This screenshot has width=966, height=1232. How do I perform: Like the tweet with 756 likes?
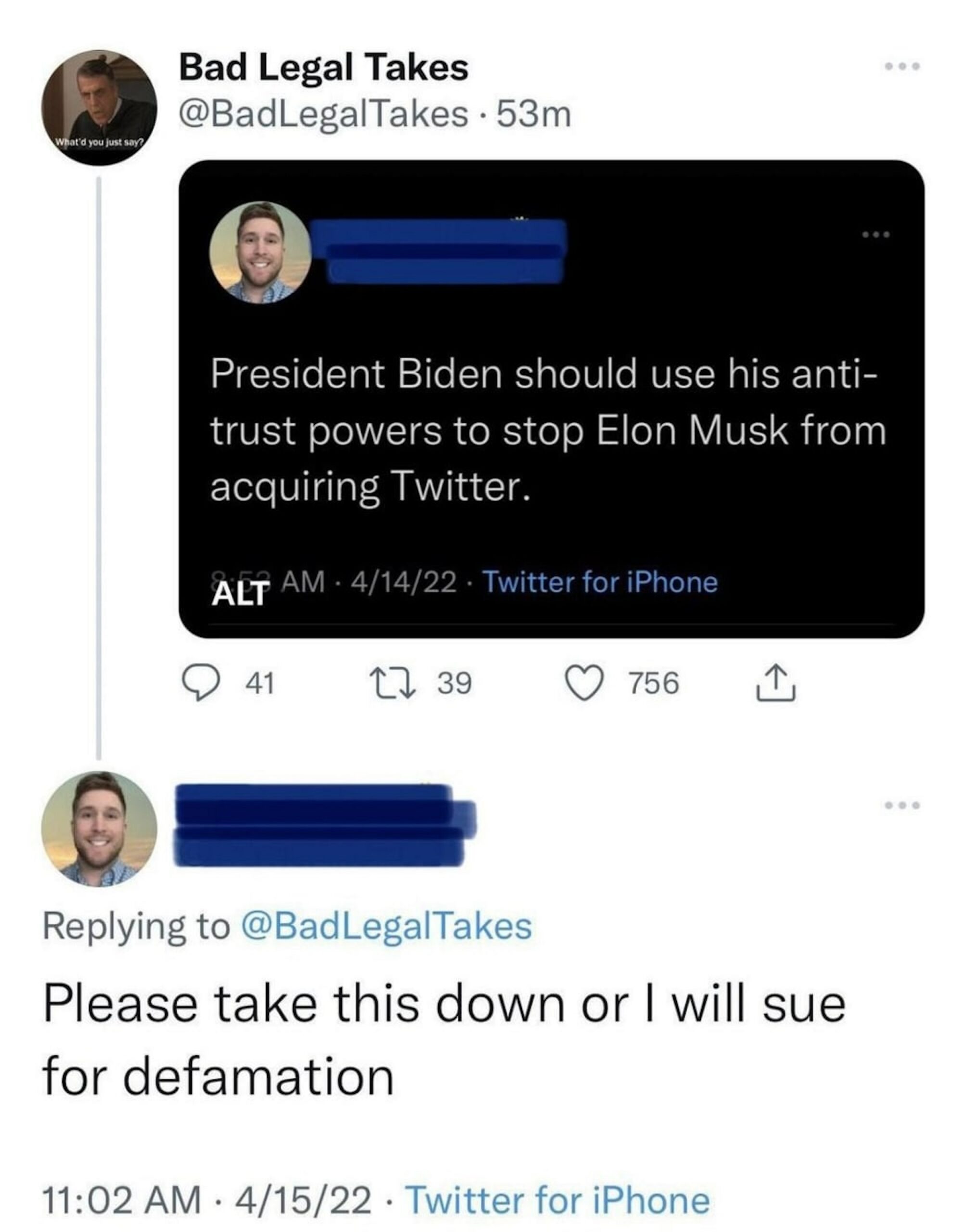tap(584, 683)
